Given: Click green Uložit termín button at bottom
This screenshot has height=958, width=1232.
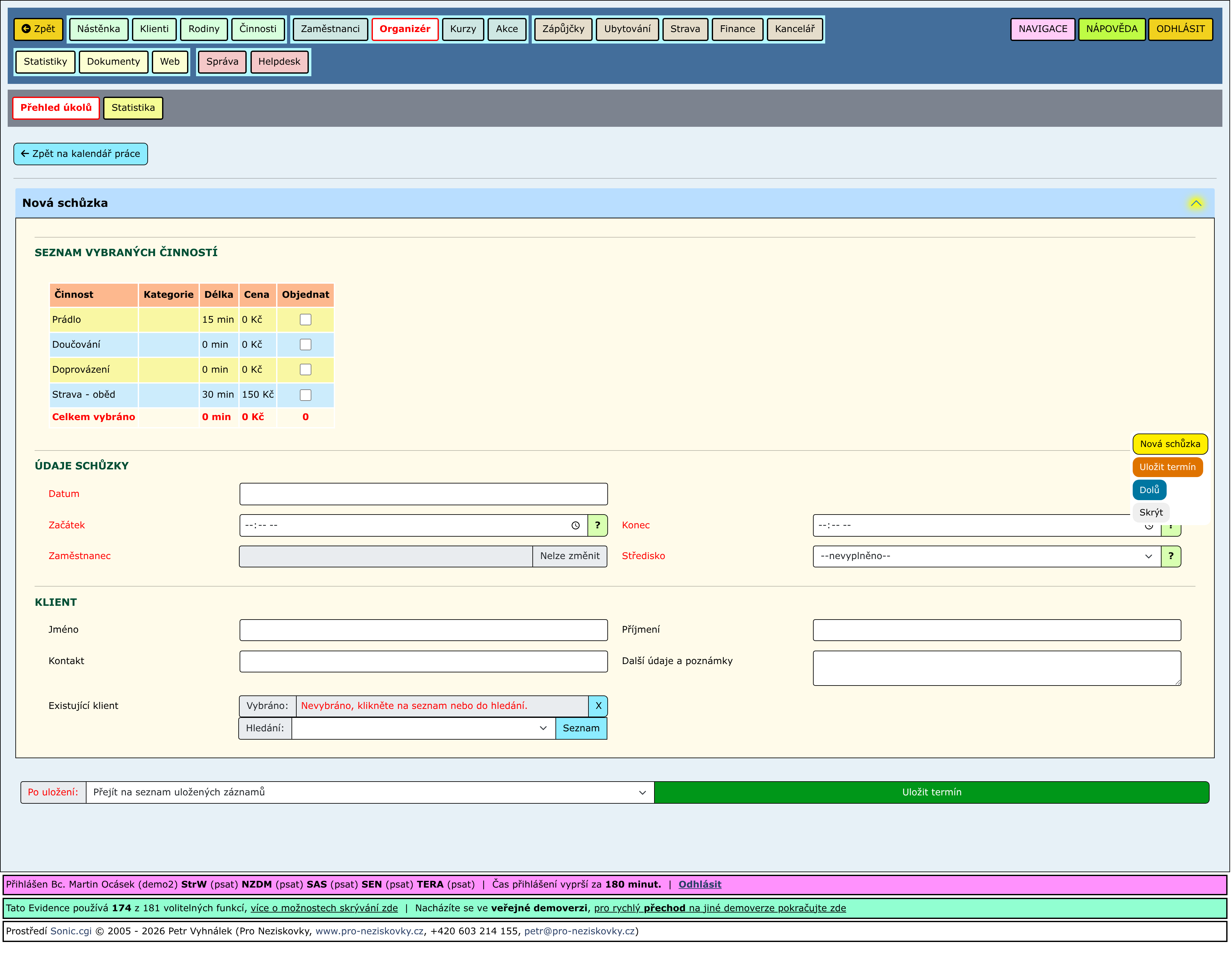Looking at the screenshot, I should pos(932,793).
